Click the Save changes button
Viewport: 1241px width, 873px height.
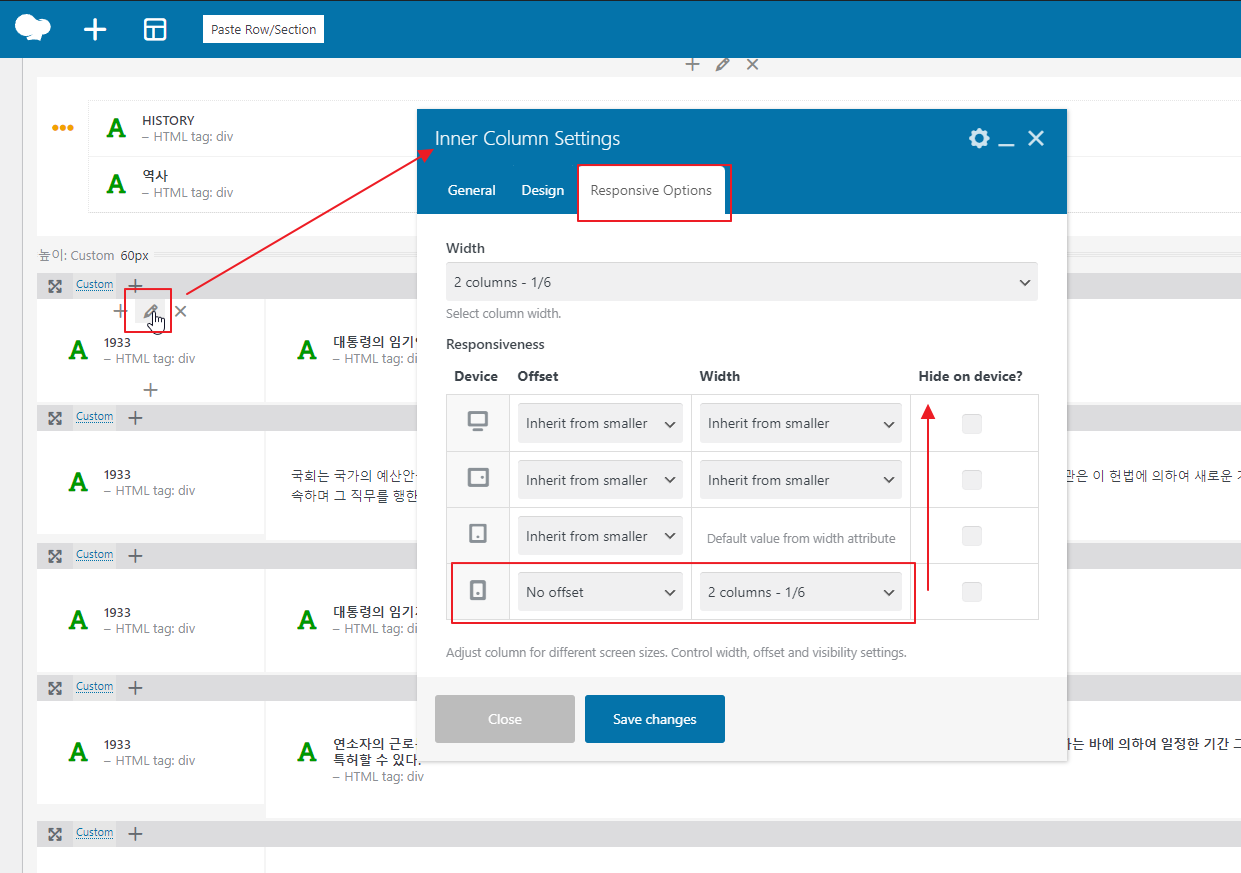tap(655, 719)
